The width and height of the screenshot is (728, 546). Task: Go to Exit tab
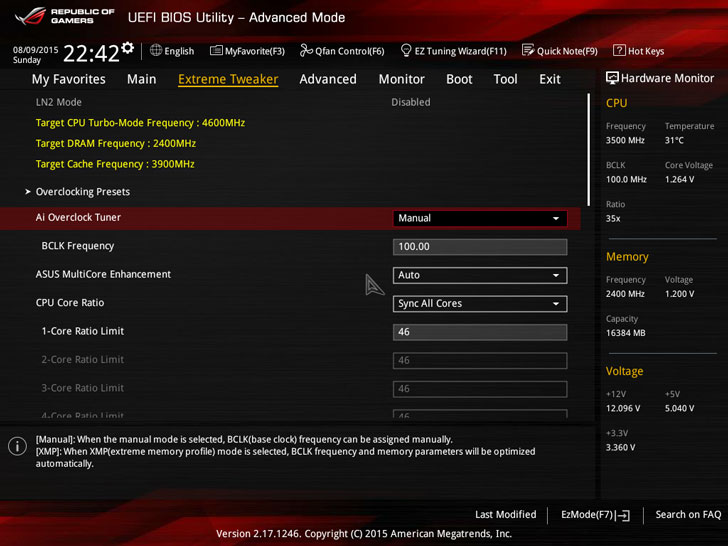(x=550, y=79)
